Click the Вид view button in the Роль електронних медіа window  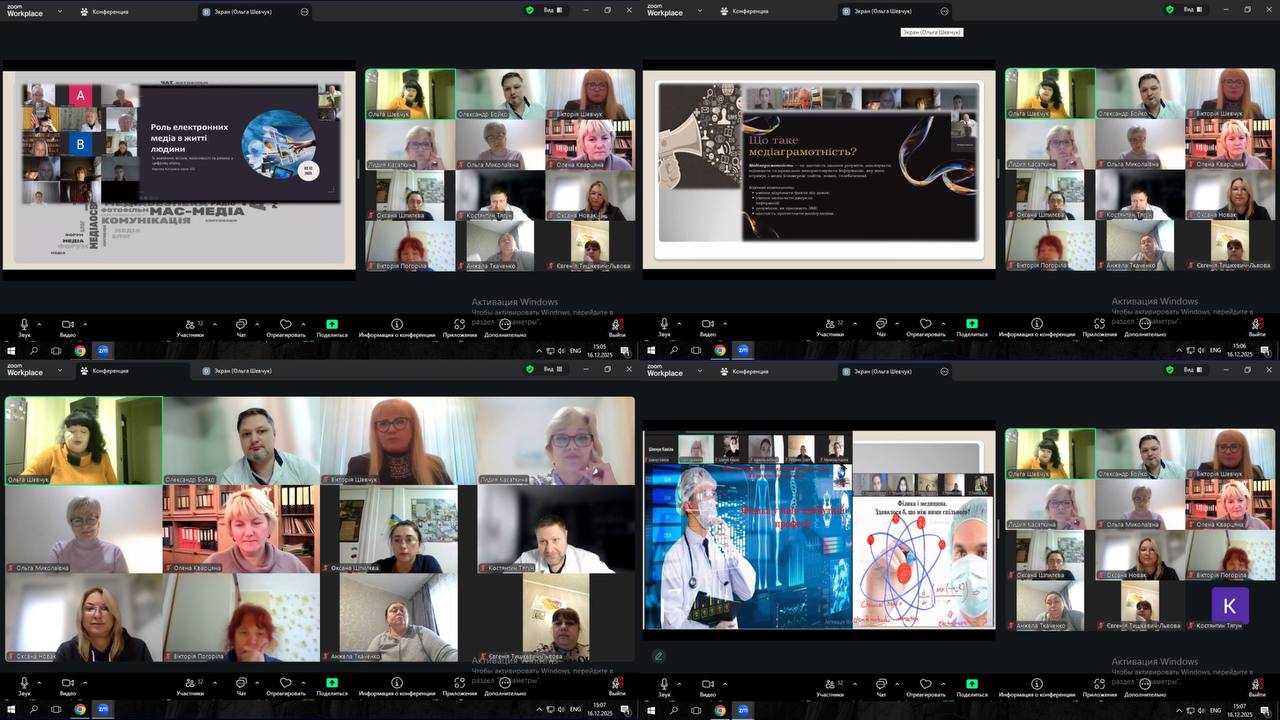(x=549, y=10)
